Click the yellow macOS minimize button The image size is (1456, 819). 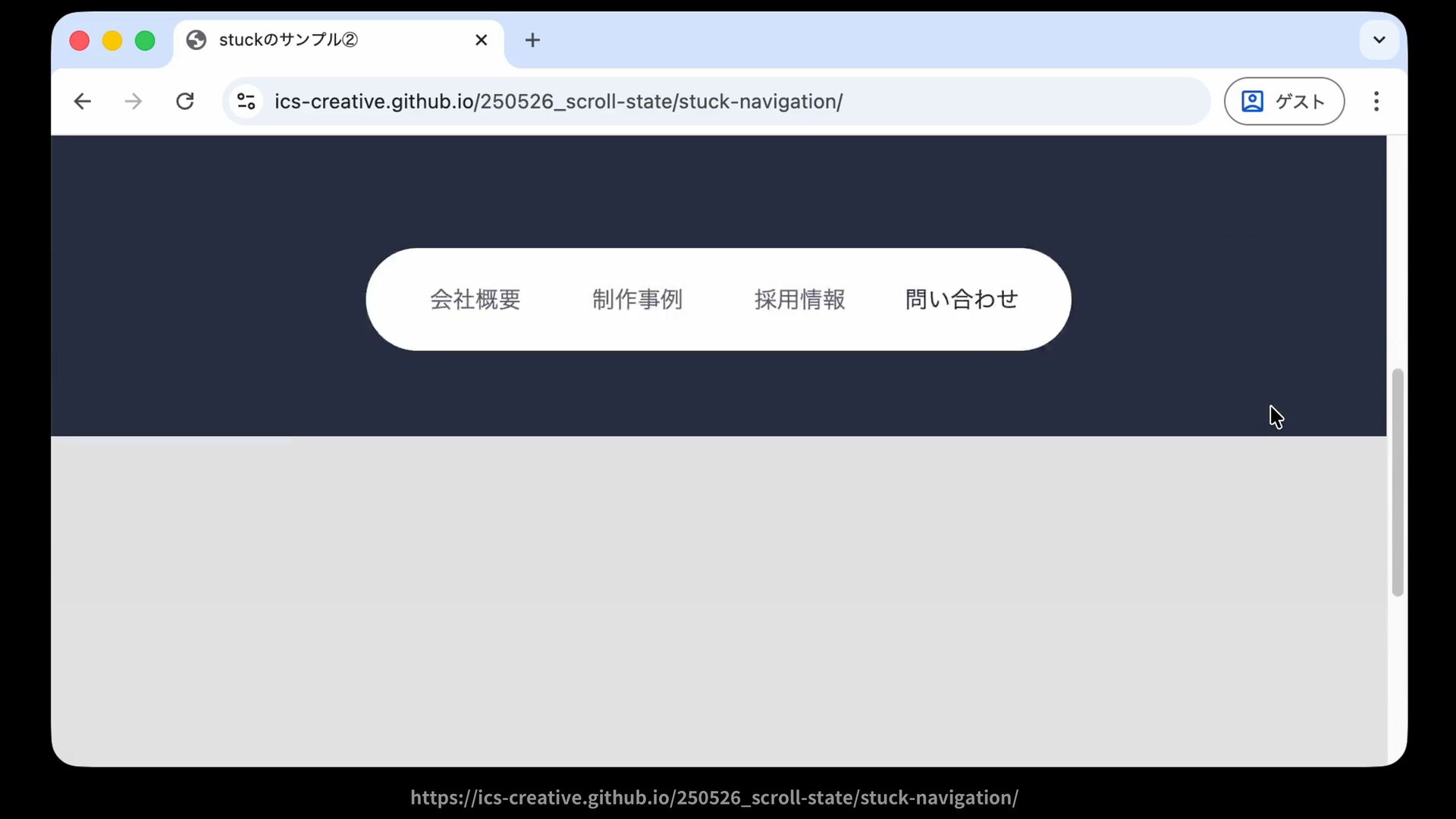[x=112, y=41]
